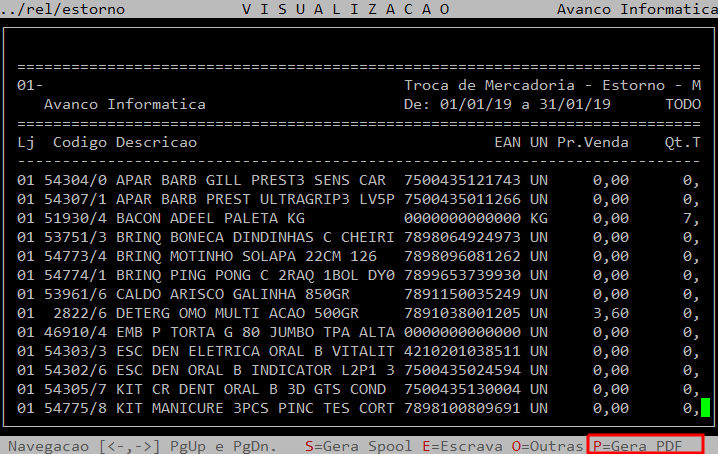Click the /rel/estorno path text

pos(68,9)
